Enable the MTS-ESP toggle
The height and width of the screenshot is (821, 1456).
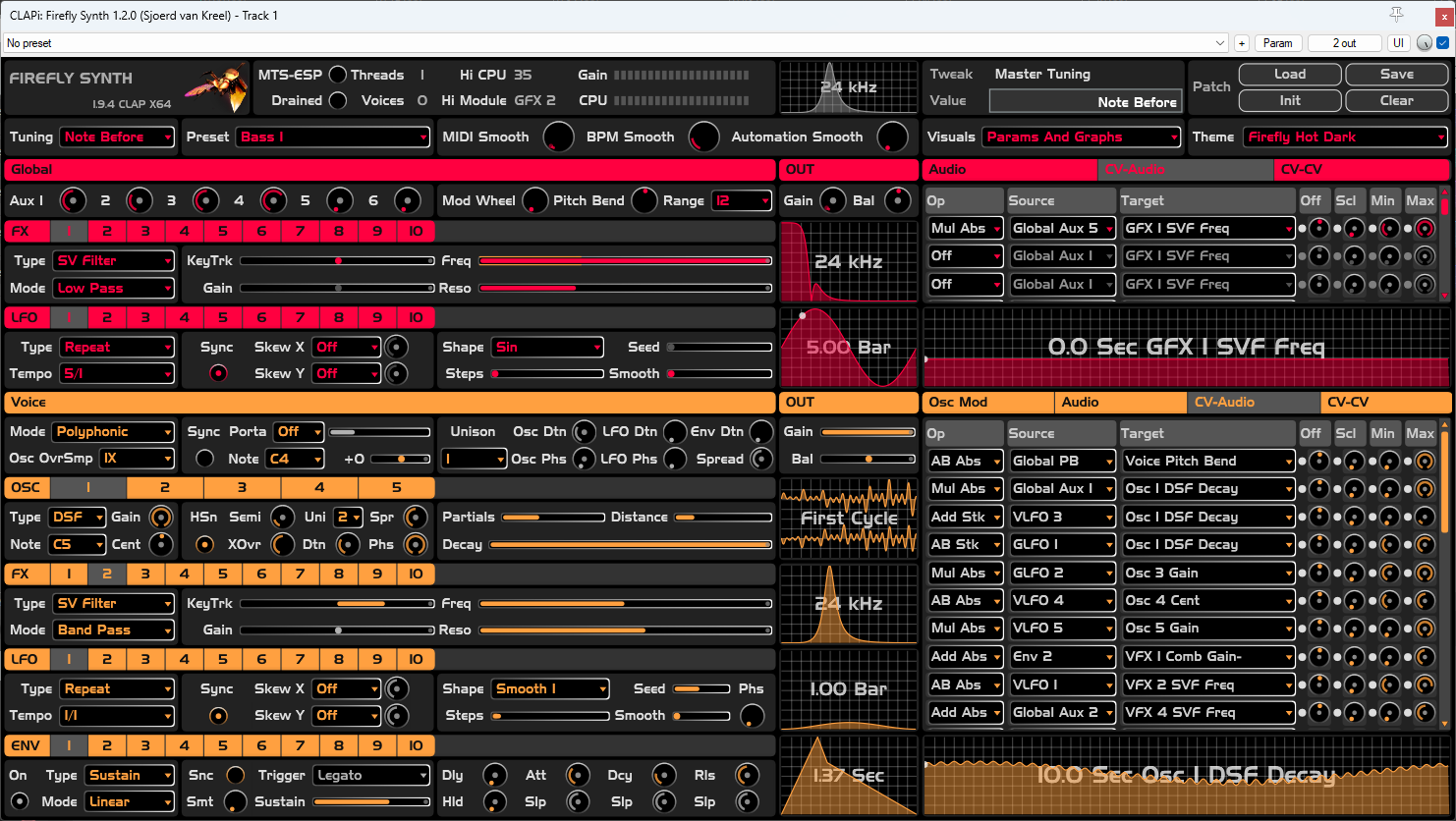(x=338, y=75)
